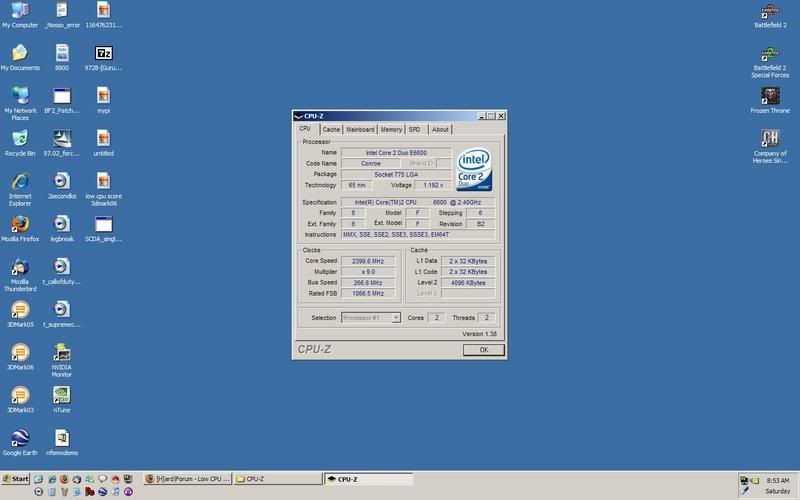The width and height of the screenshot is (800, 500).
Task: Click the Specification field text
Action: [x=418, y=203]
